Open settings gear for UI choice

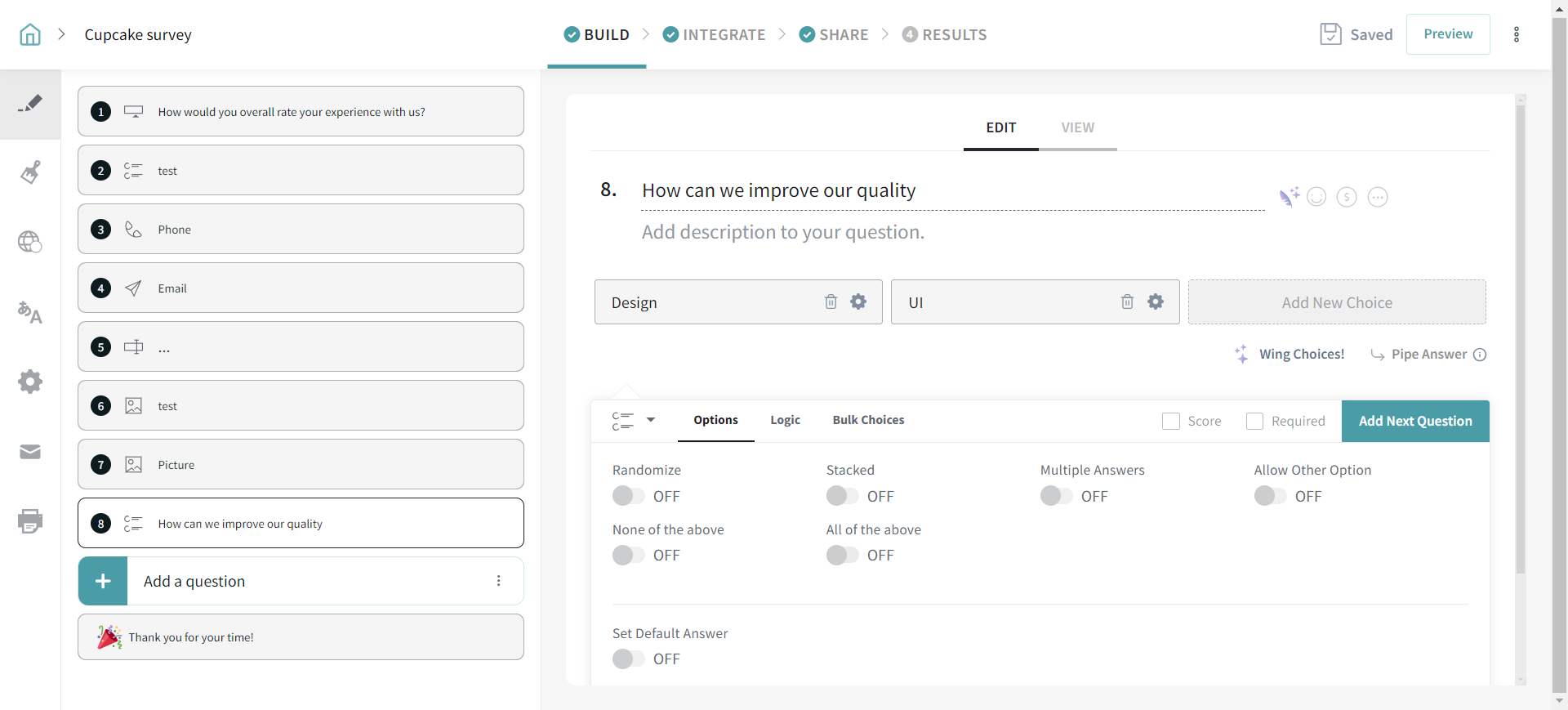click(1155, 302)
